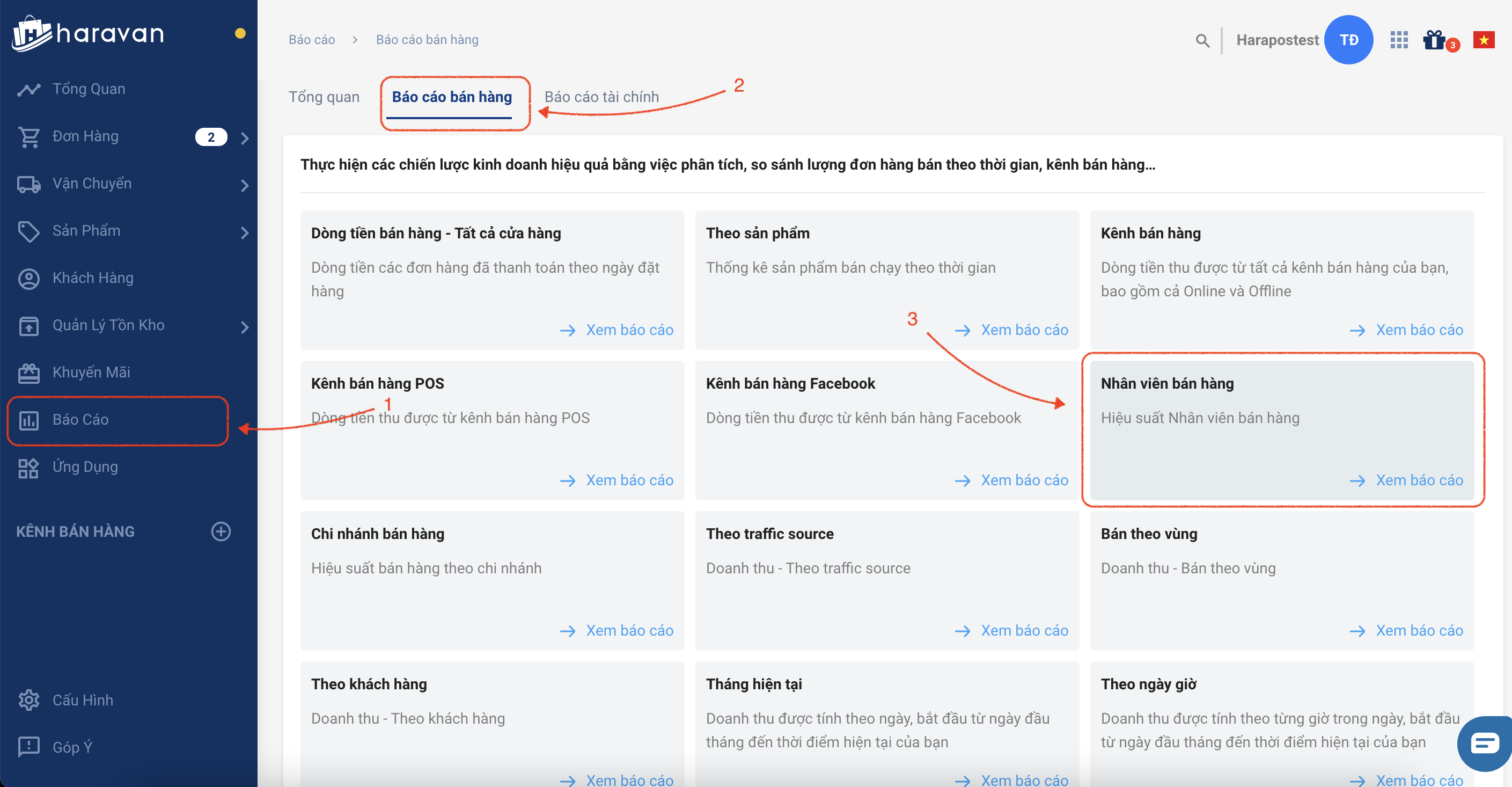Open the apps grid icon
The width and height of the screenshot is (1512, 787).
(1399, 40)
